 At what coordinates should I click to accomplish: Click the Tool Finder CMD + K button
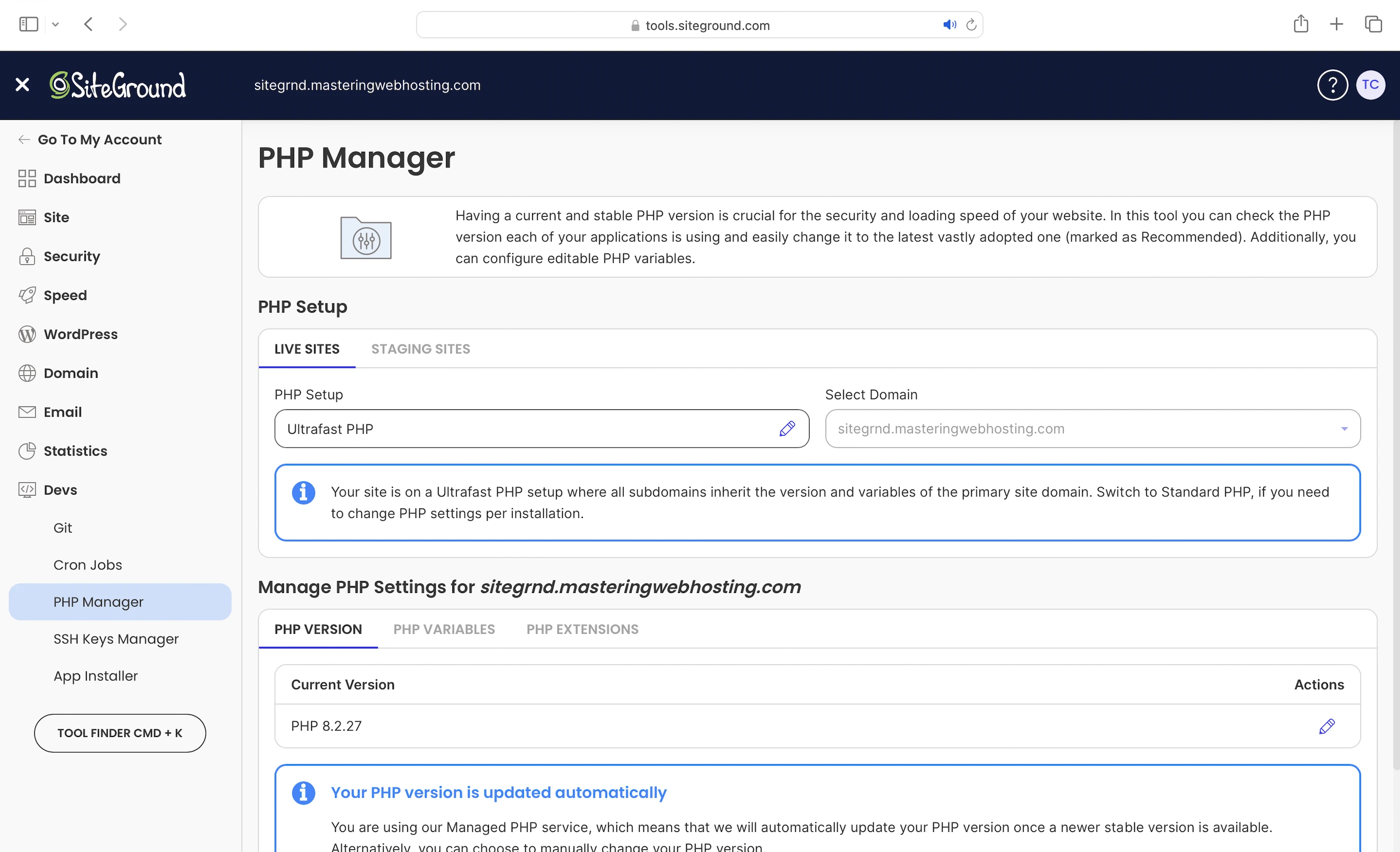120,733
